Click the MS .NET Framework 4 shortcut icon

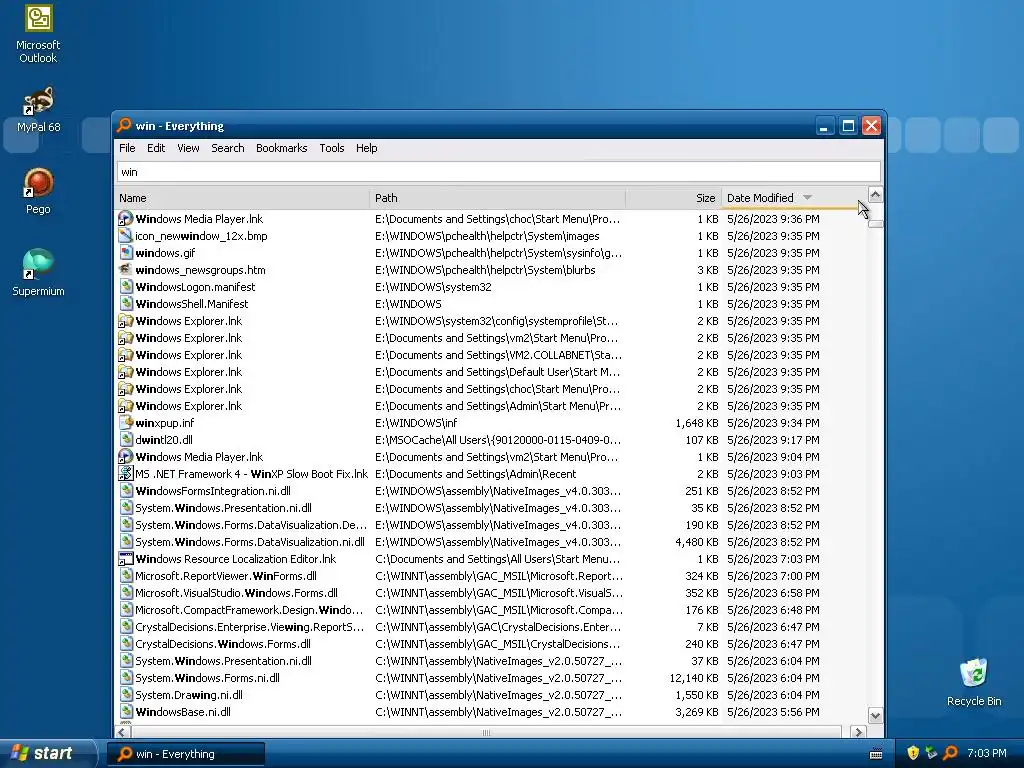(x=125, y=473)
